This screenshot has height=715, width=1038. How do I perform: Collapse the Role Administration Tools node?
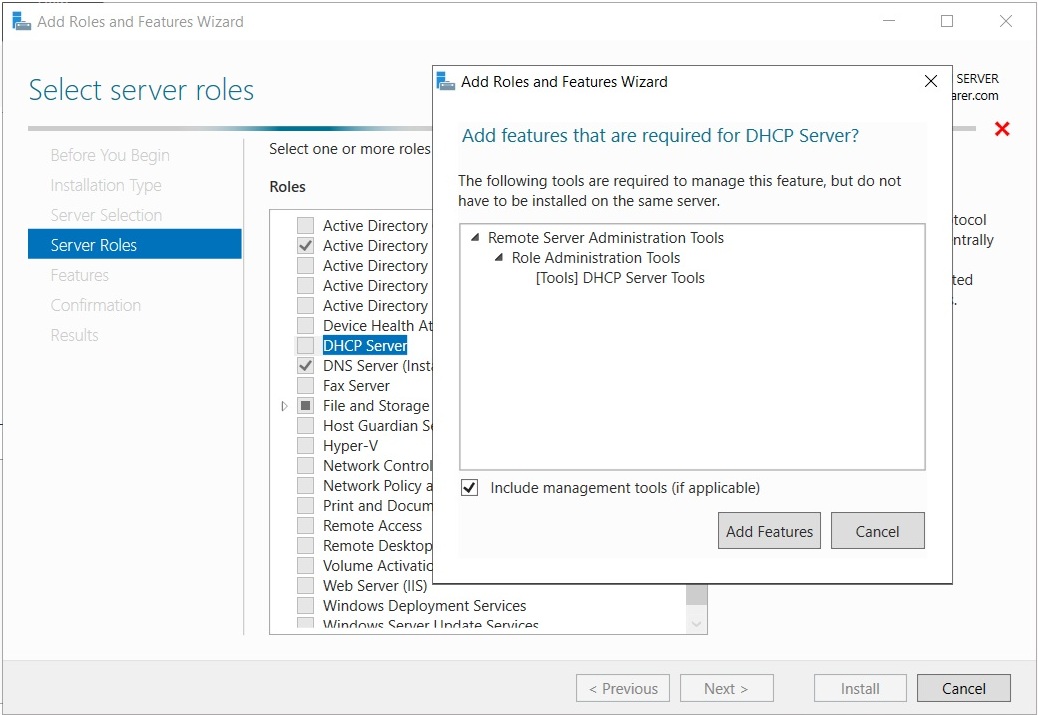498,258
